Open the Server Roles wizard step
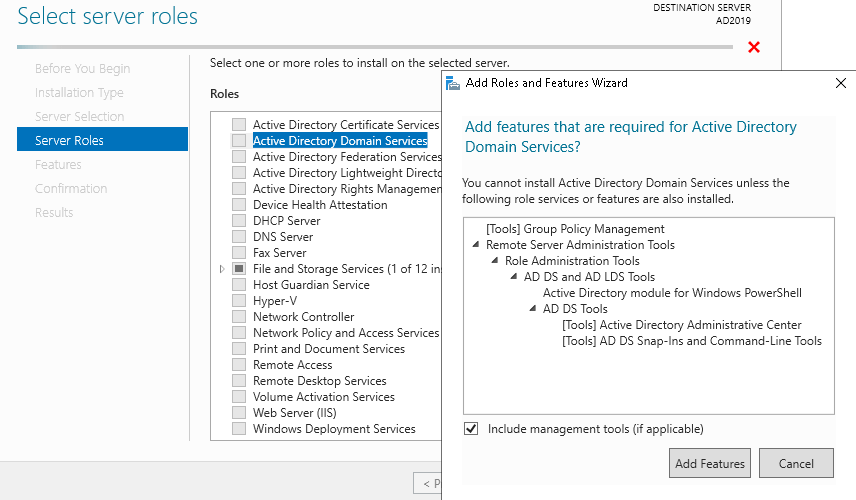 pos(103,140)
